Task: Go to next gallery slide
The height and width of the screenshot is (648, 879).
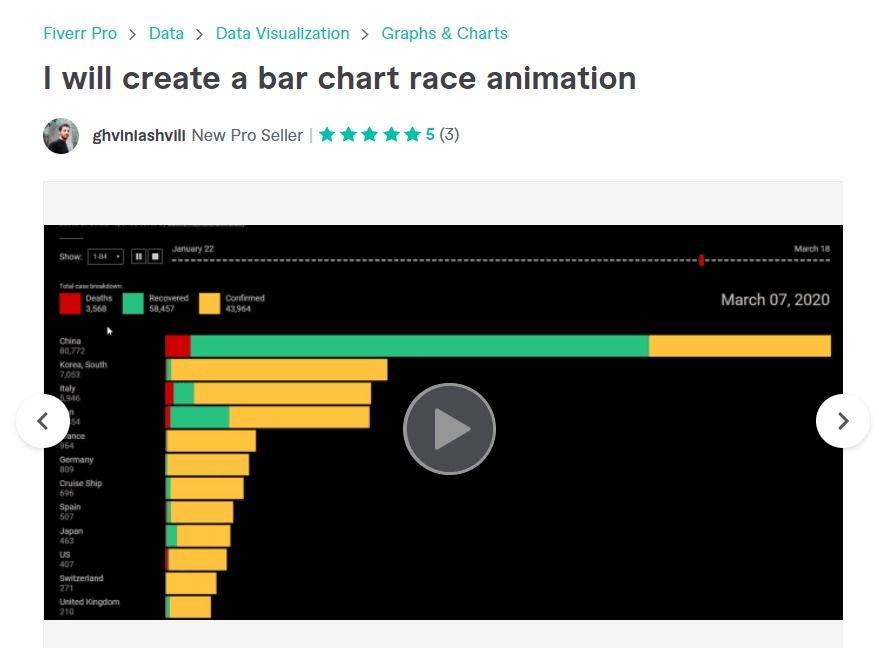Action: (x=843, y=421)
